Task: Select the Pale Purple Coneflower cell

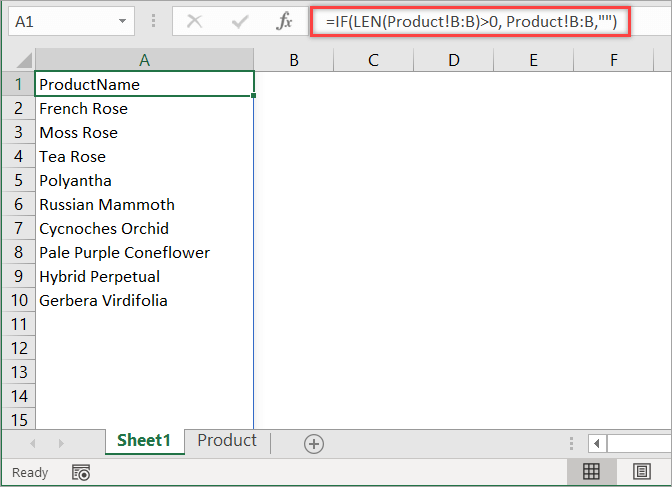Action: pyautogui.click(x=144, y=252)
